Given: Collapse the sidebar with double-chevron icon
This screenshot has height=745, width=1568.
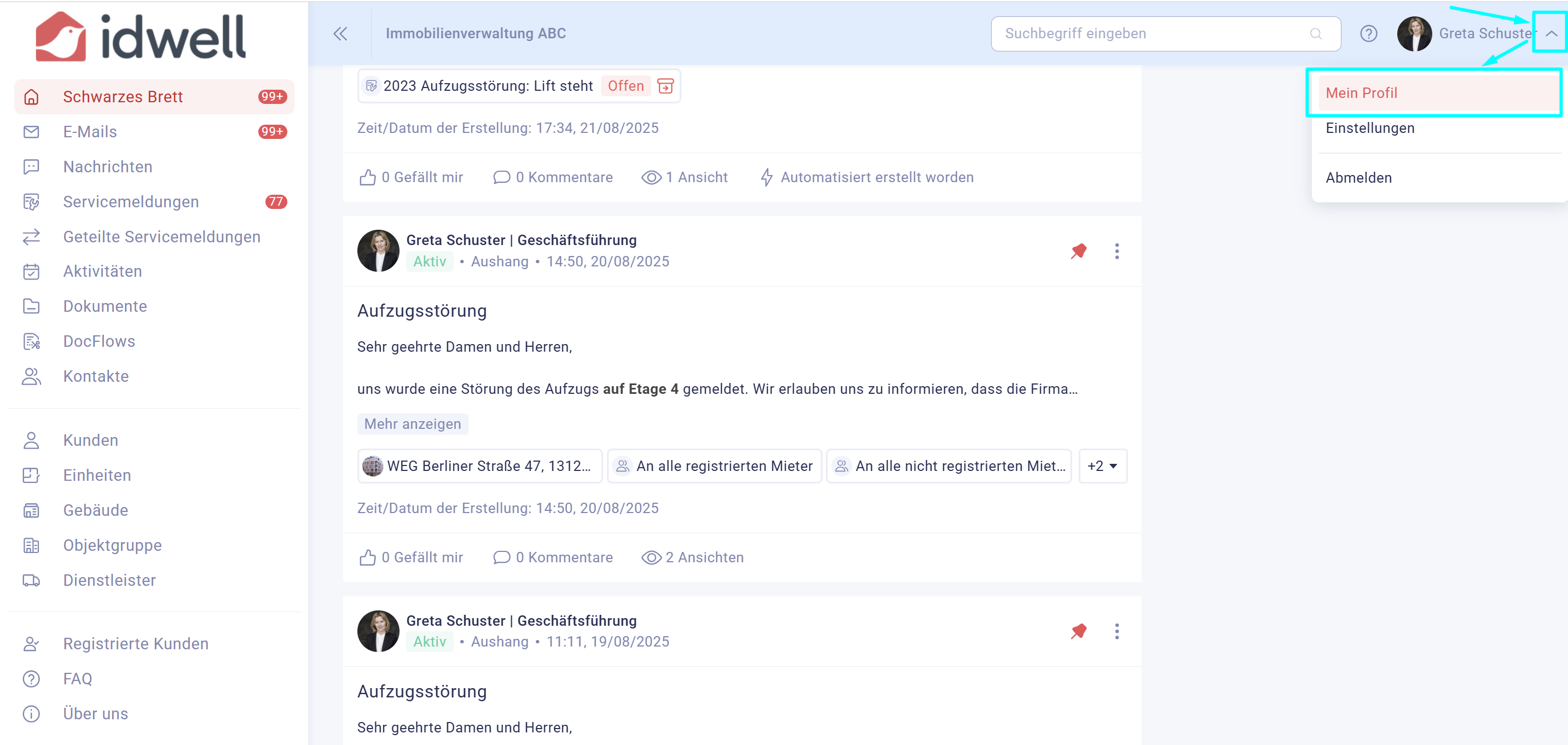Looking at the screenshot, I should click(x=340, y=33).
